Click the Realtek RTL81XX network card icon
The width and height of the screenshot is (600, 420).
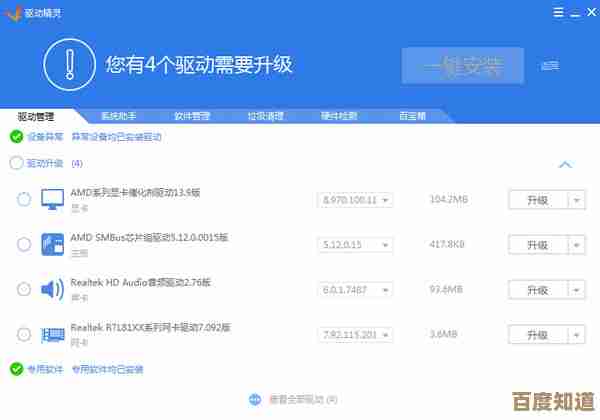[x=52, y=333]
